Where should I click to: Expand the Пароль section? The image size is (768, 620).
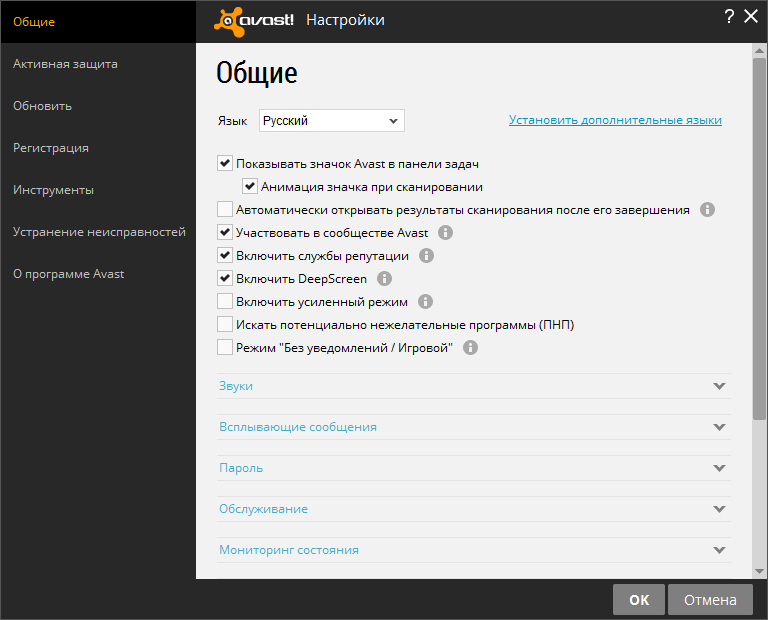pos(474,468)
